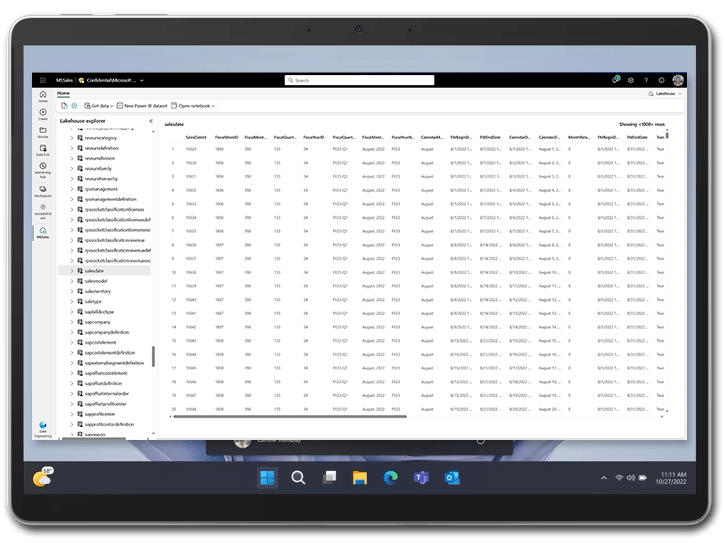
Task: Expand the Get data dropdown
Action: [97, 105]
